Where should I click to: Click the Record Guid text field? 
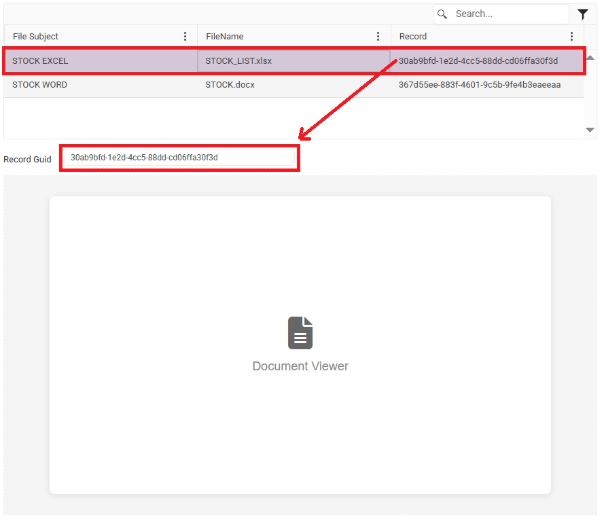pos(181,159)
